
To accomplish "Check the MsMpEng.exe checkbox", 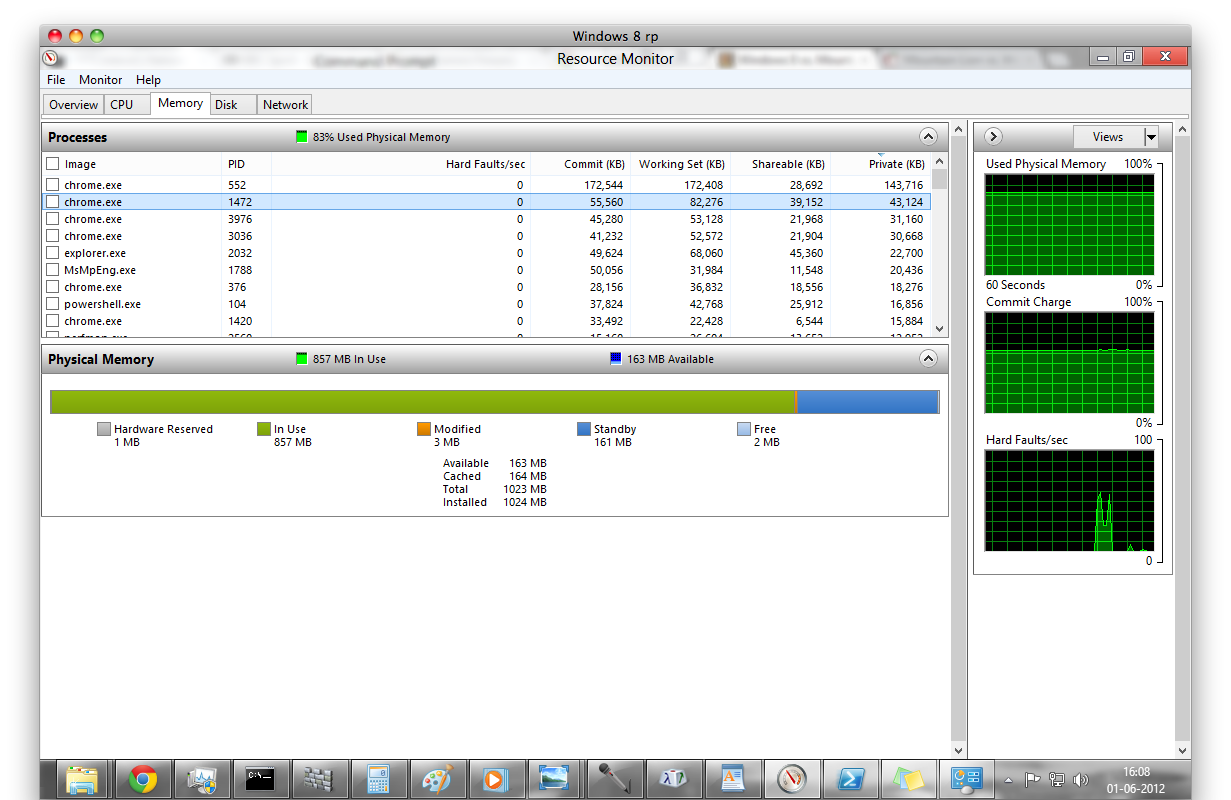I will click(53, 269).
